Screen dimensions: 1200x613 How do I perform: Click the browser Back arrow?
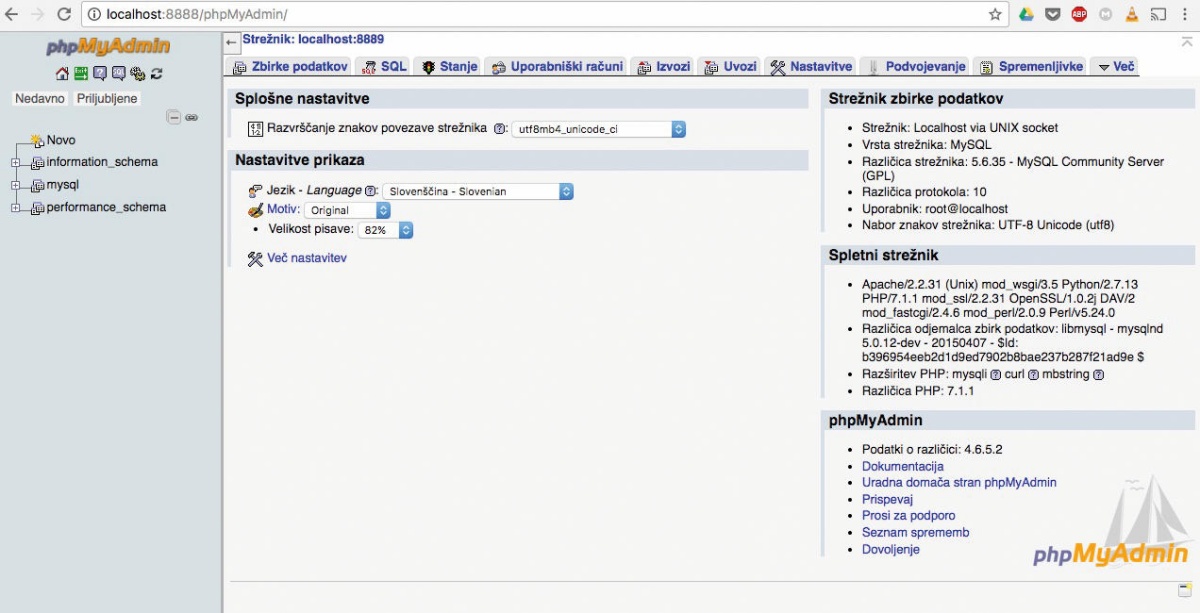[12, 14]
